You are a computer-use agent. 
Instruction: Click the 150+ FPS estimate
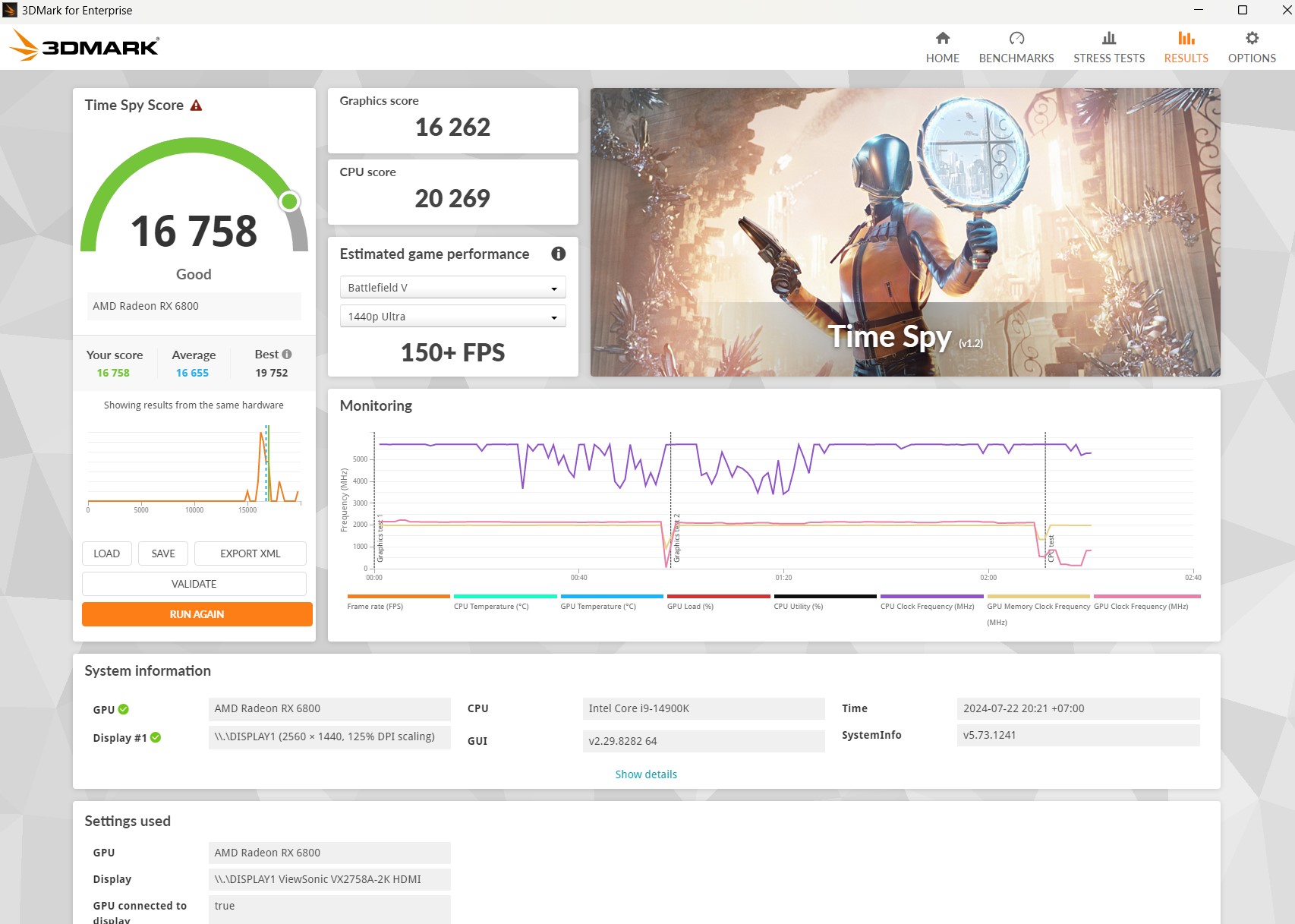(452, 352)
